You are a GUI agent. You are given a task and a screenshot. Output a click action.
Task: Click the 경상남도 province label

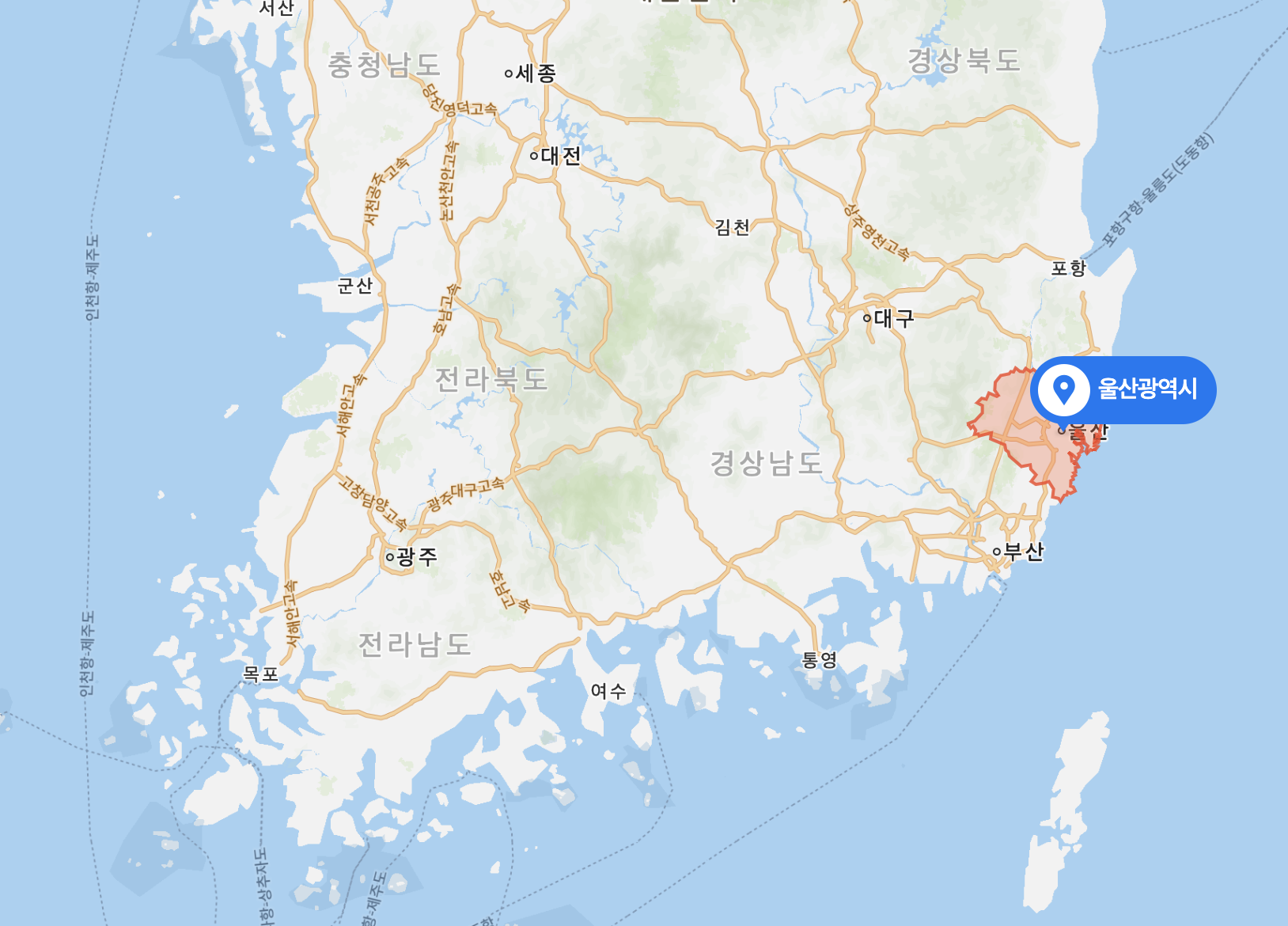pos(766,463)
